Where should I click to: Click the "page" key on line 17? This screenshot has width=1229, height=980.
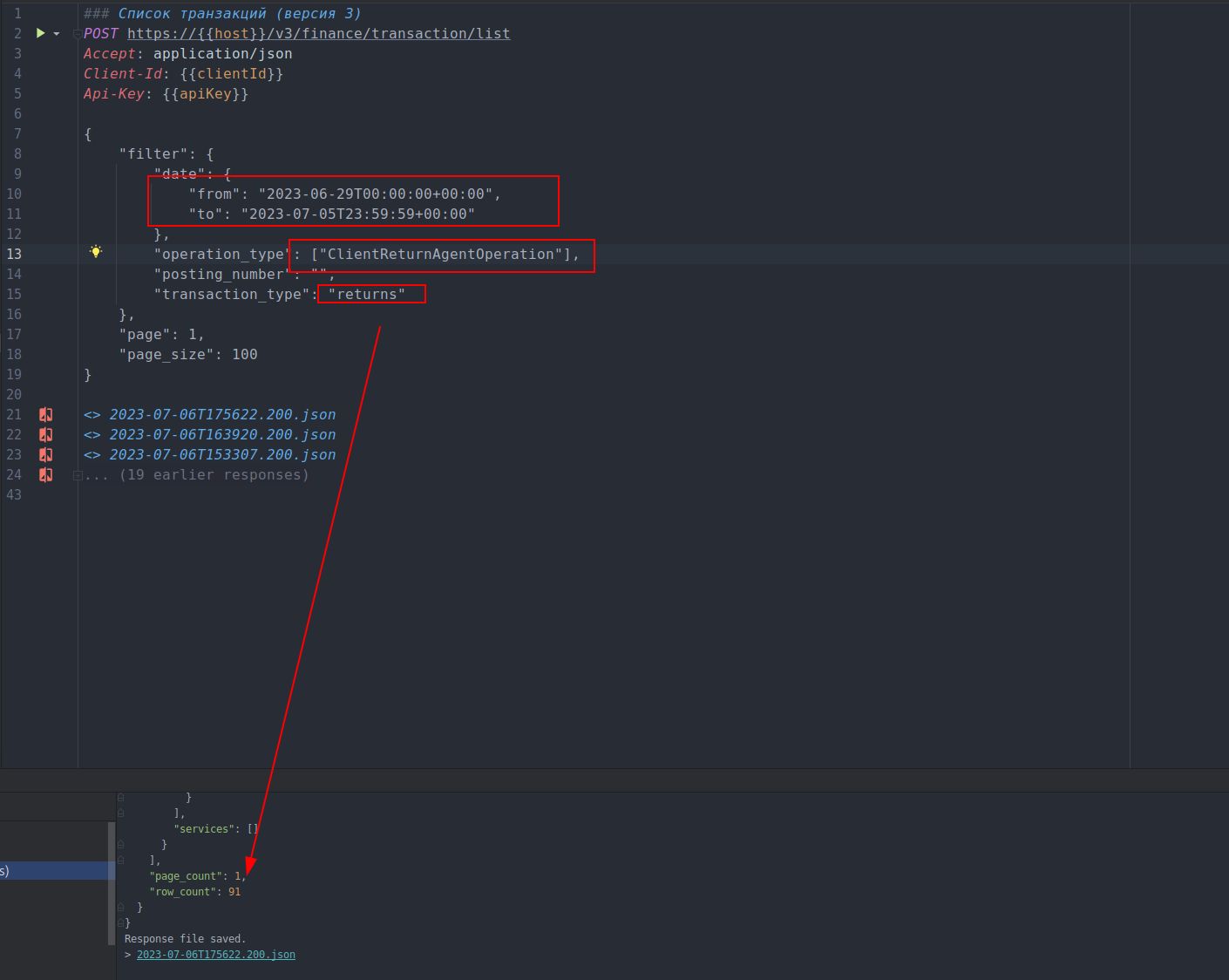coord(145,334)
